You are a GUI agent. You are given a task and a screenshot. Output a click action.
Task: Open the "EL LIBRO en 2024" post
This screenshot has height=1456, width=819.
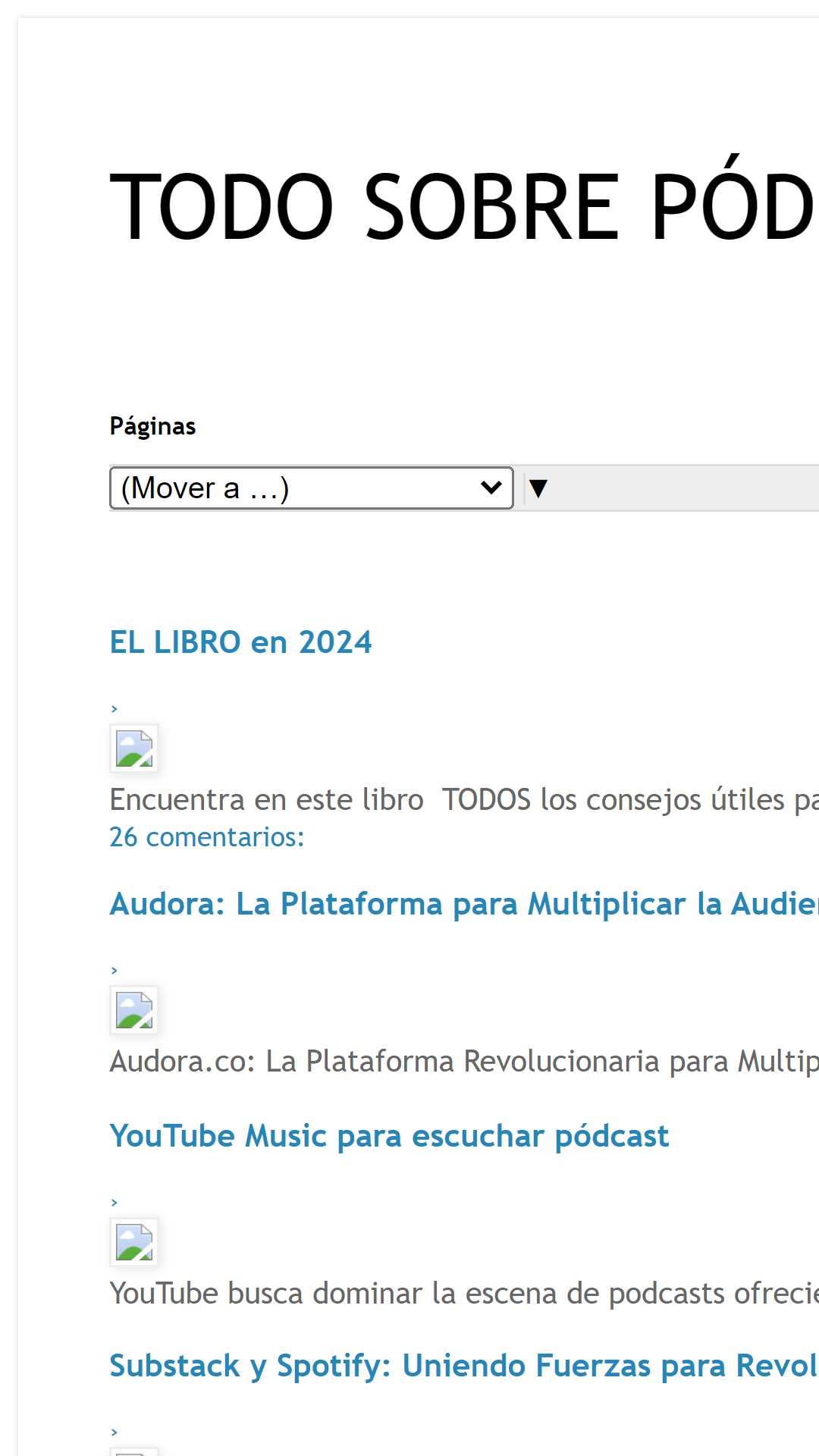pyautogui.click(x=241, y=642)
